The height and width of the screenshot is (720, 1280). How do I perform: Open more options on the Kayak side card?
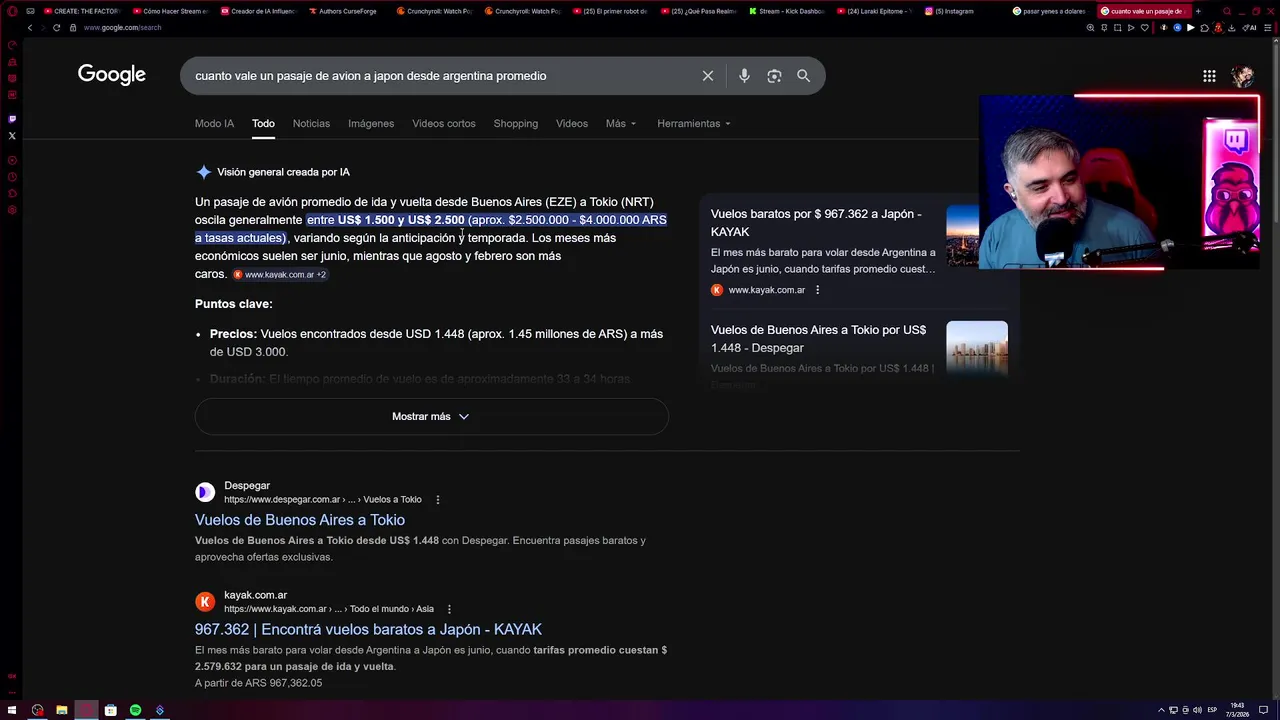point(817,290)
